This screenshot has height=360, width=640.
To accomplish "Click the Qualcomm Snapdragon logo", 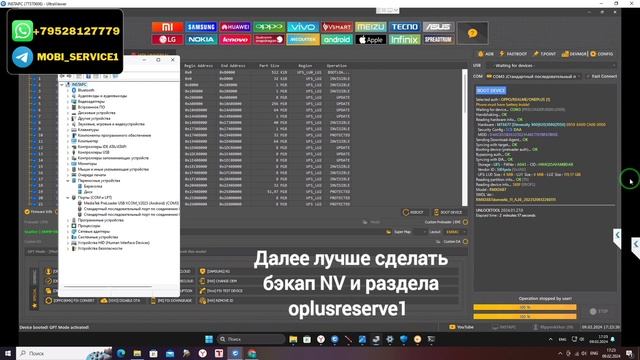I will pyautogui.click(x=269, y=40).
